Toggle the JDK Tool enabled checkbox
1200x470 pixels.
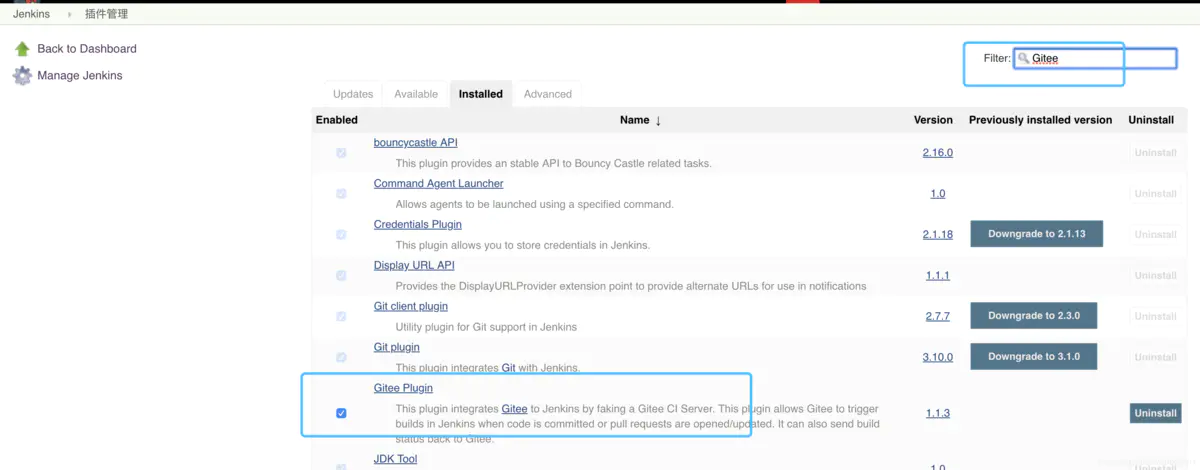coord(341,466)
